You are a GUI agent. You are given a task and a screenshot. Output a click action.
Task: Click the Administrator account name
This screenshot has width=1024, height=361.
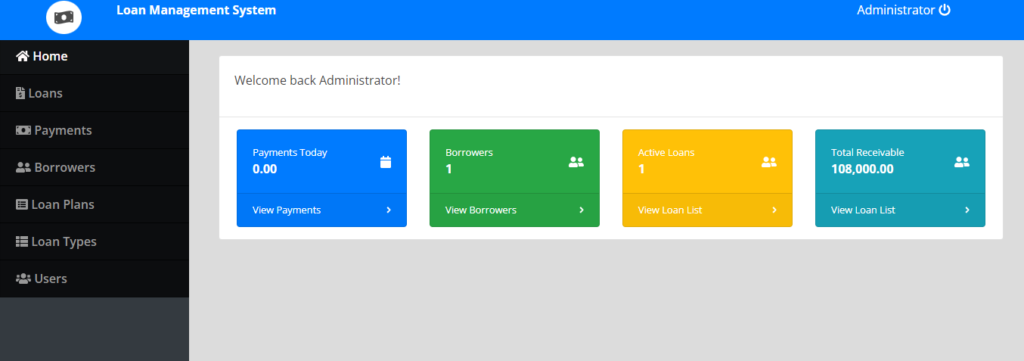tap(895, 10)
